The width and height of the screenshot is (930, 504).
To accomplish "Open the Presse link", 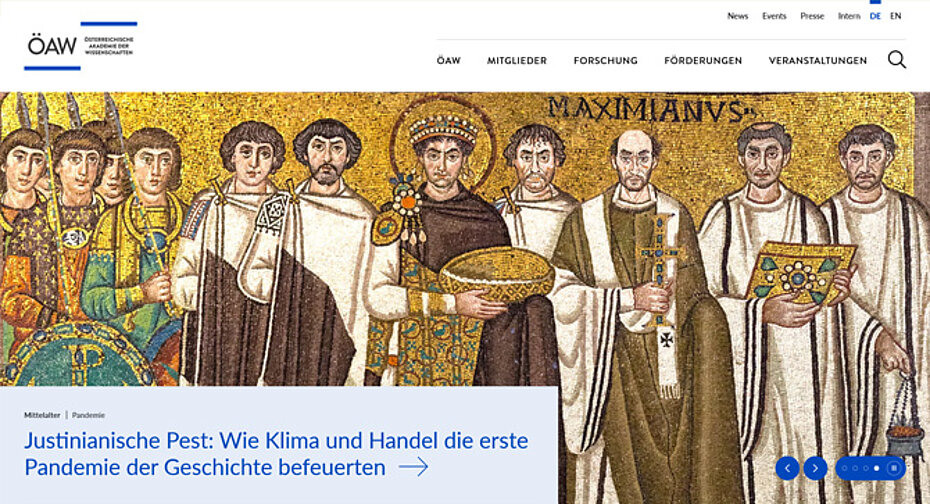I will click(x=812, y=16).
